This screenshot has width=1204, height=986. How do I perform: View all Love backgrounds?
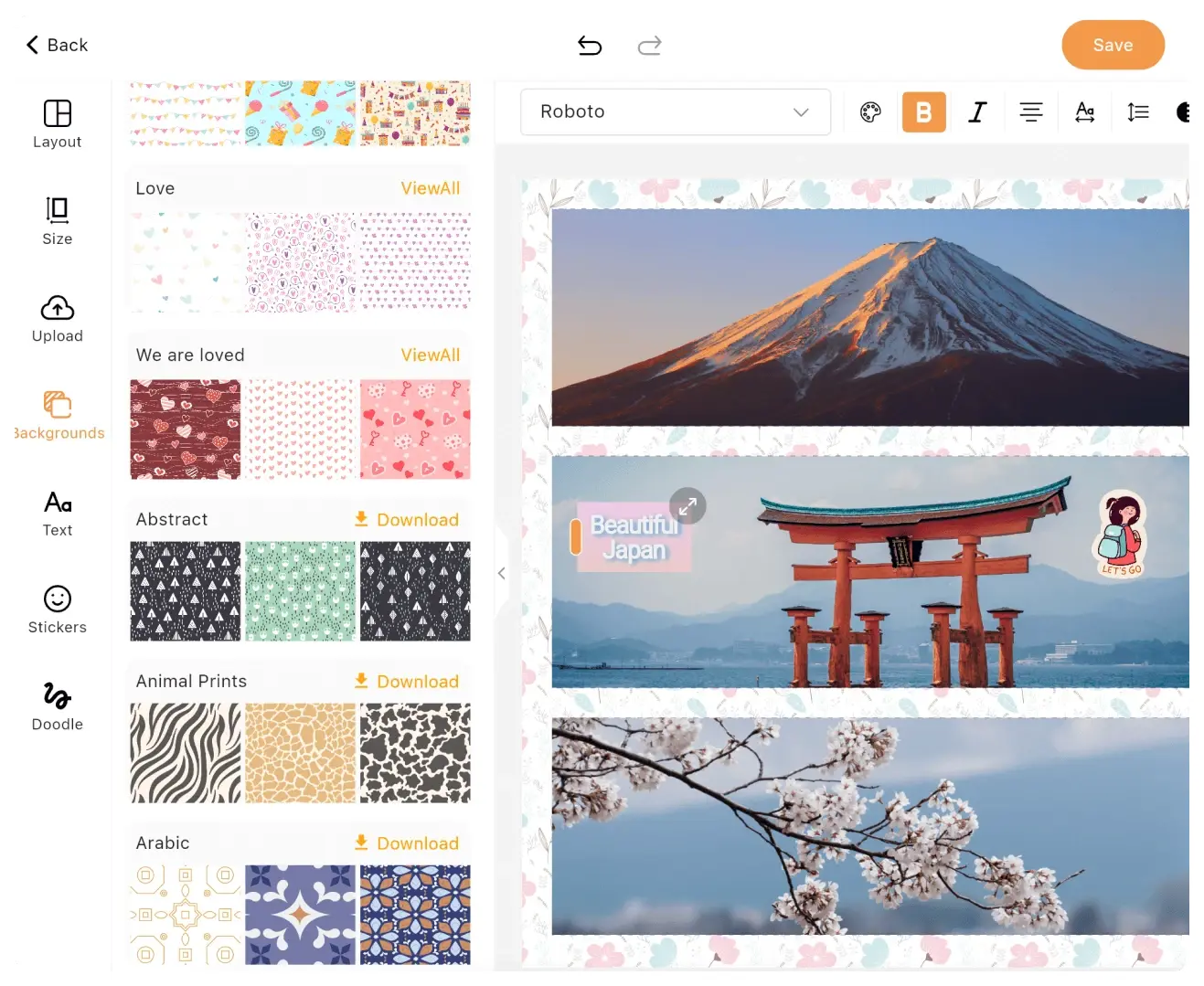(431, 187)
